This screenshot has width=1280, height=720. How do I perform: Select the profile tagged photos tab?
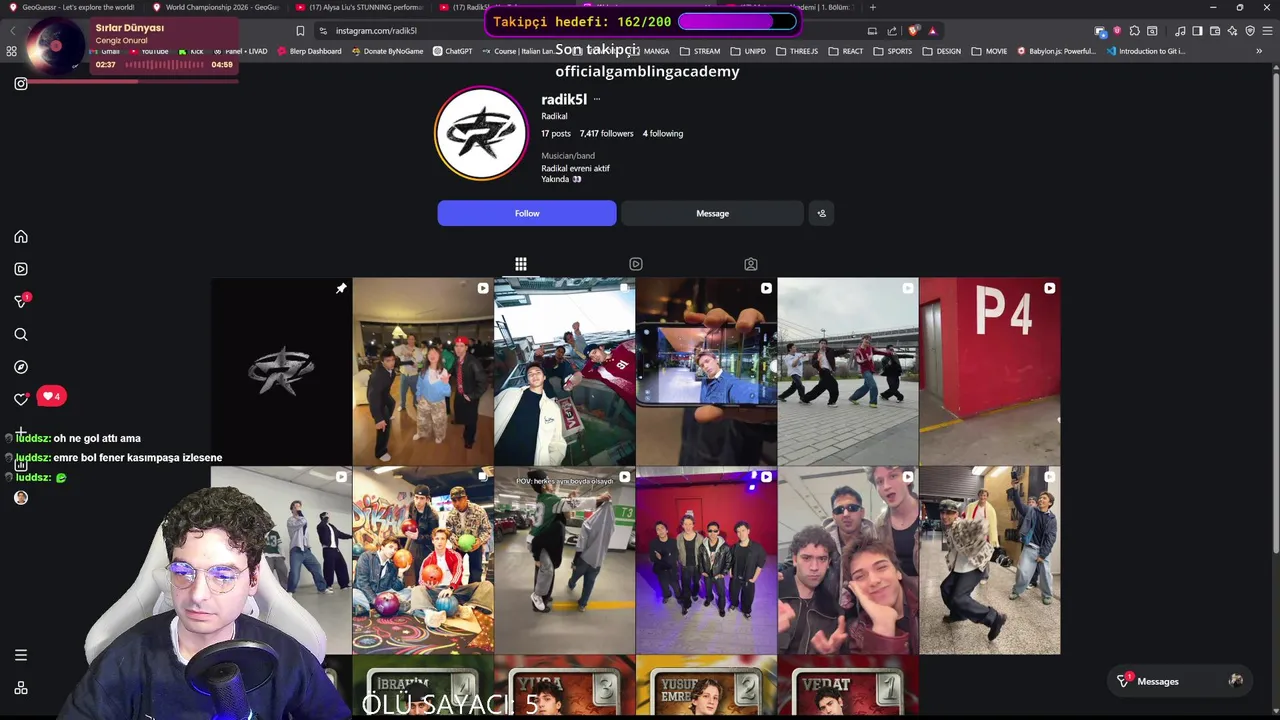tap(751, 264)
